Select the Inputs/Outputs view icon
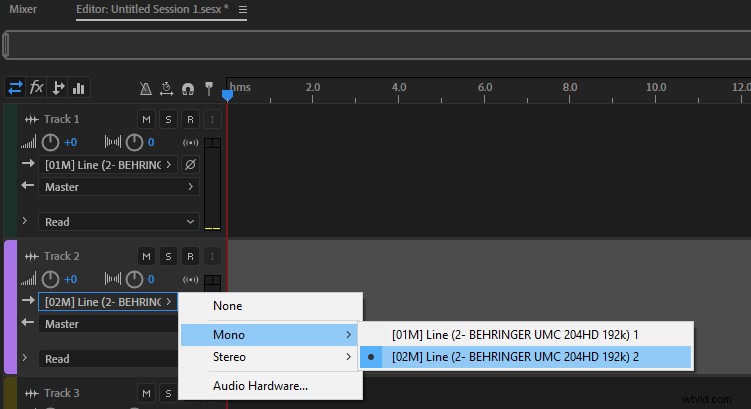 tap(15, 88)
